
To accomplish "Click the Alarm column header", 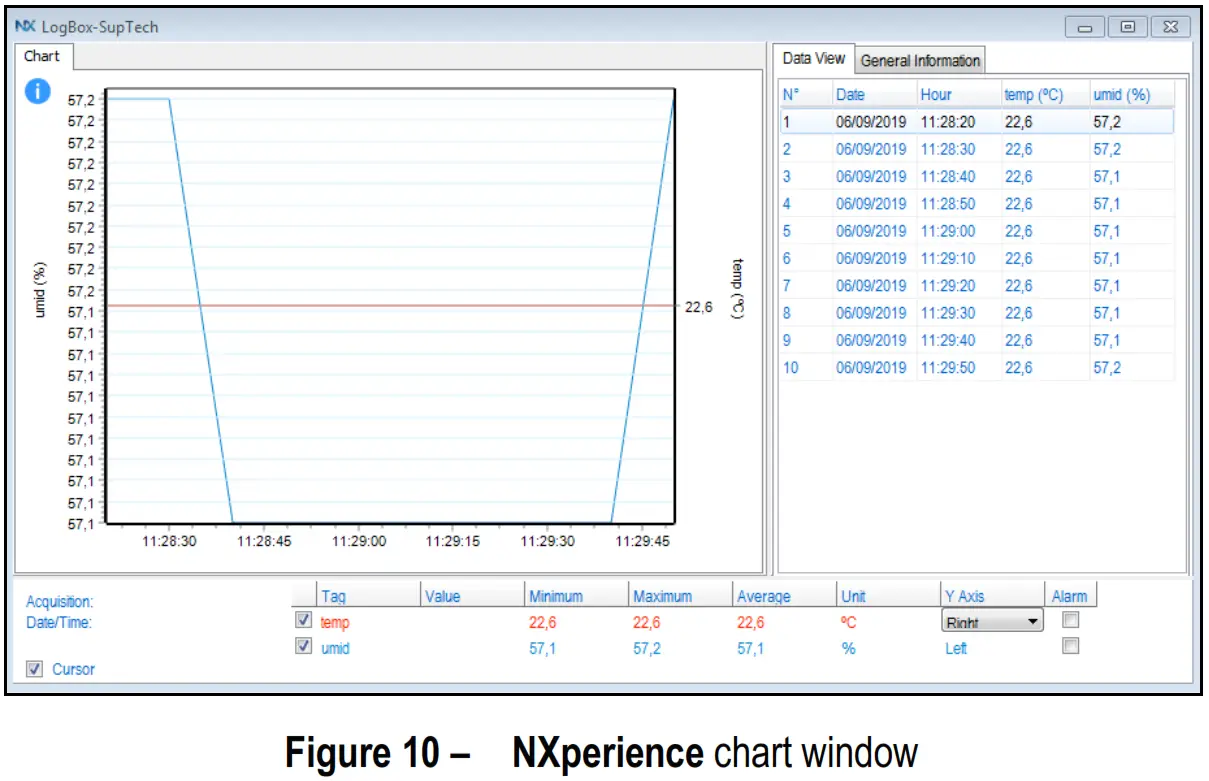I will click(x=1070, y=596).
